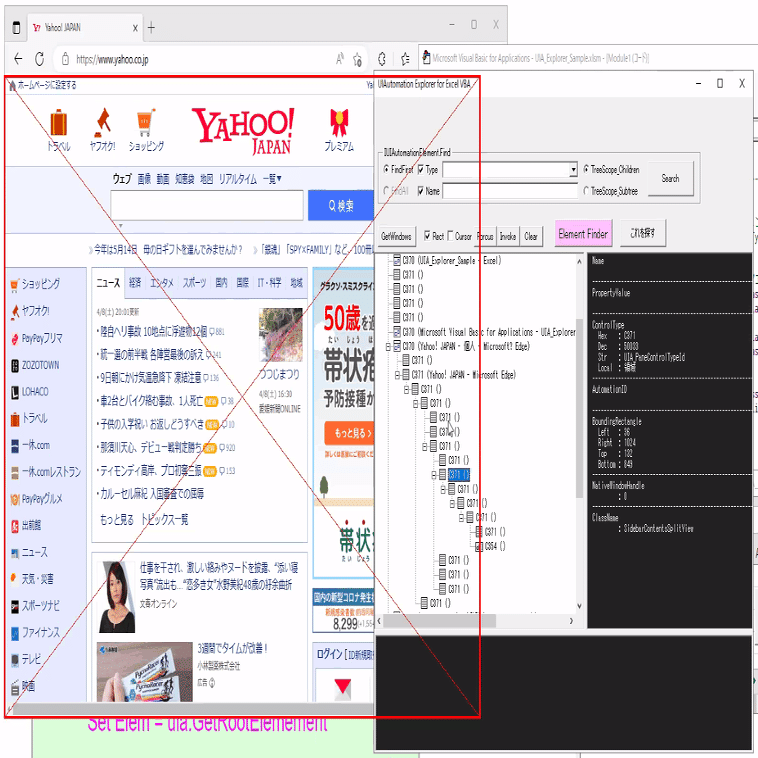This screenshot has width=758, height=758.
Task: Toggle the Cursor checkbox
Action: click(x=451, y=235)
